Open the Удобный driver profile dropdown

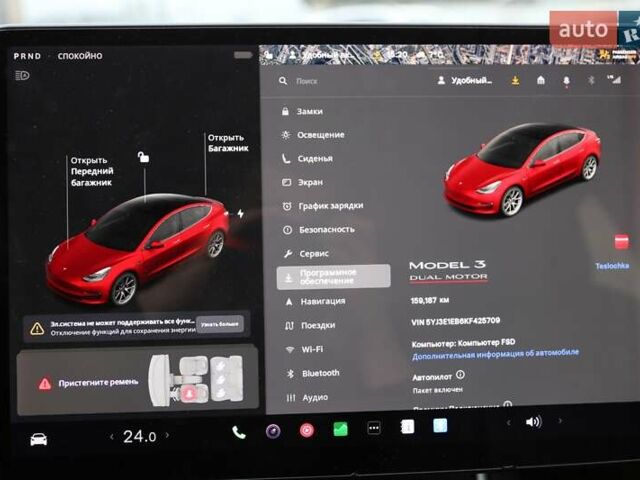click(465, 81)
